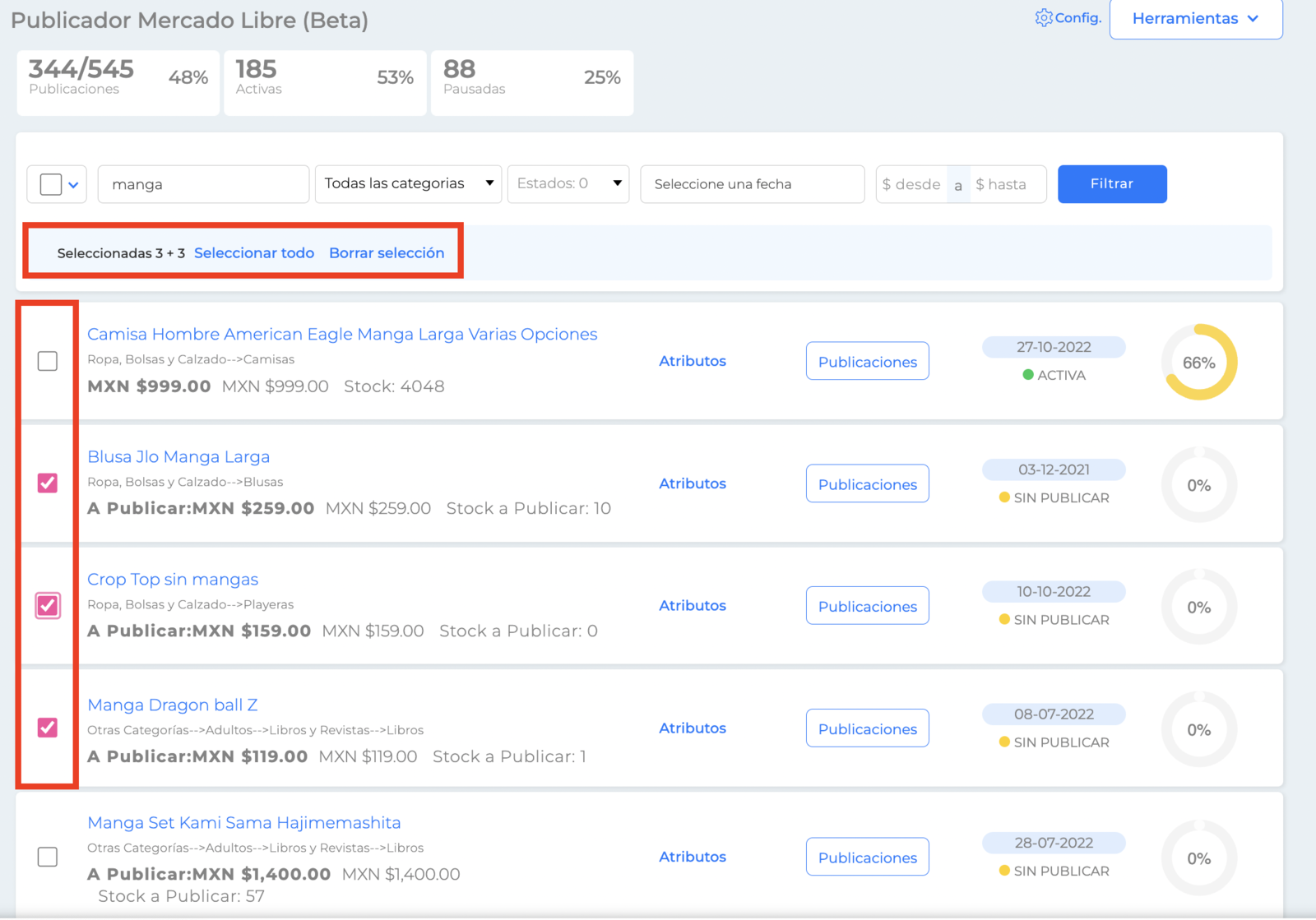Click Atributos for Blusa Jlo Manga Larga
The height and width of the screenshot is (920, 1316).
pos(693,483)
